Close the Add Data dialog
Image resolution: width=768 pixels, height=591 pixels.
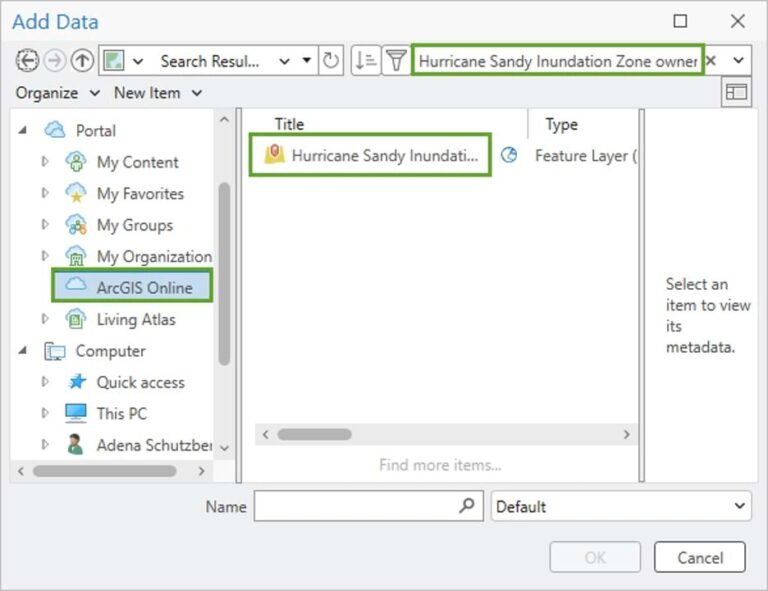tap(738, 21)
